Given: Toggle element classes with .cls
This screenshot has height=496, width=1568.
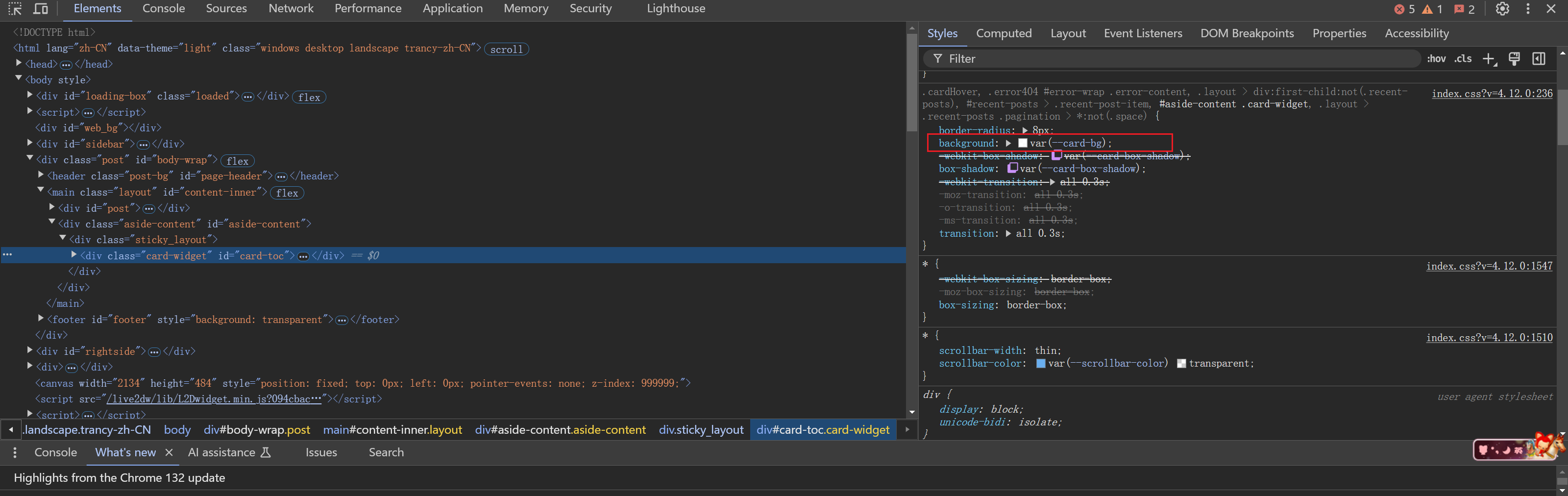Looking at the screenshot, I should point(1463,58).
